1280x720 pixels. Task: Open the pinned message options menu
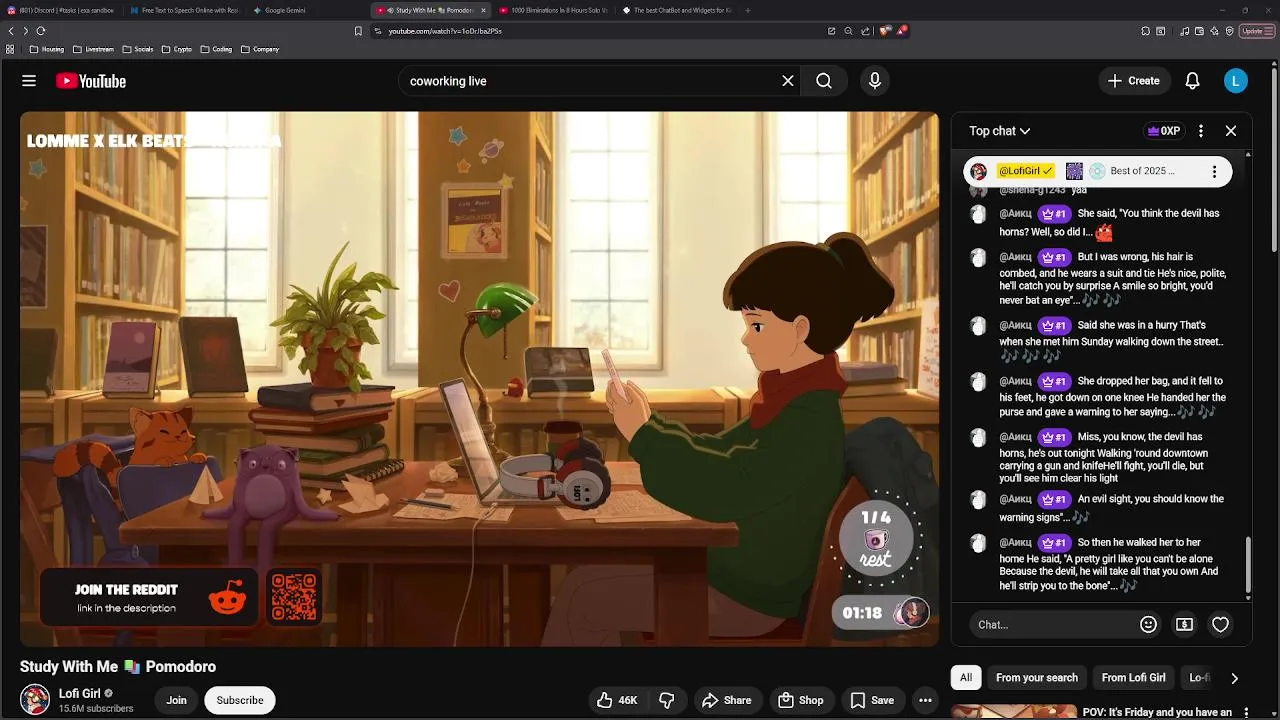[x=1214, y=171]
